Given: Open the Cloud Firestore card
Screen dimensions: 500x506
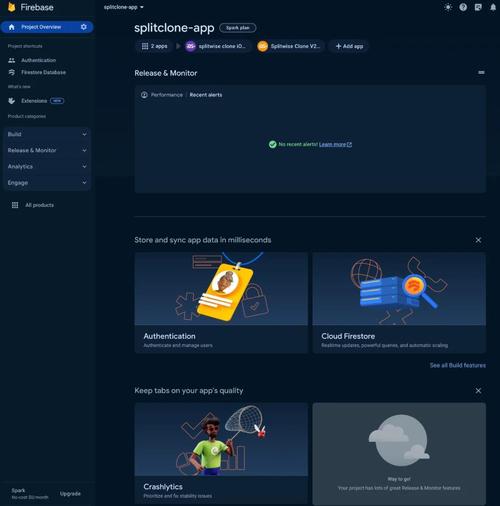Looking at the screenshot, I should coord(399,303).
